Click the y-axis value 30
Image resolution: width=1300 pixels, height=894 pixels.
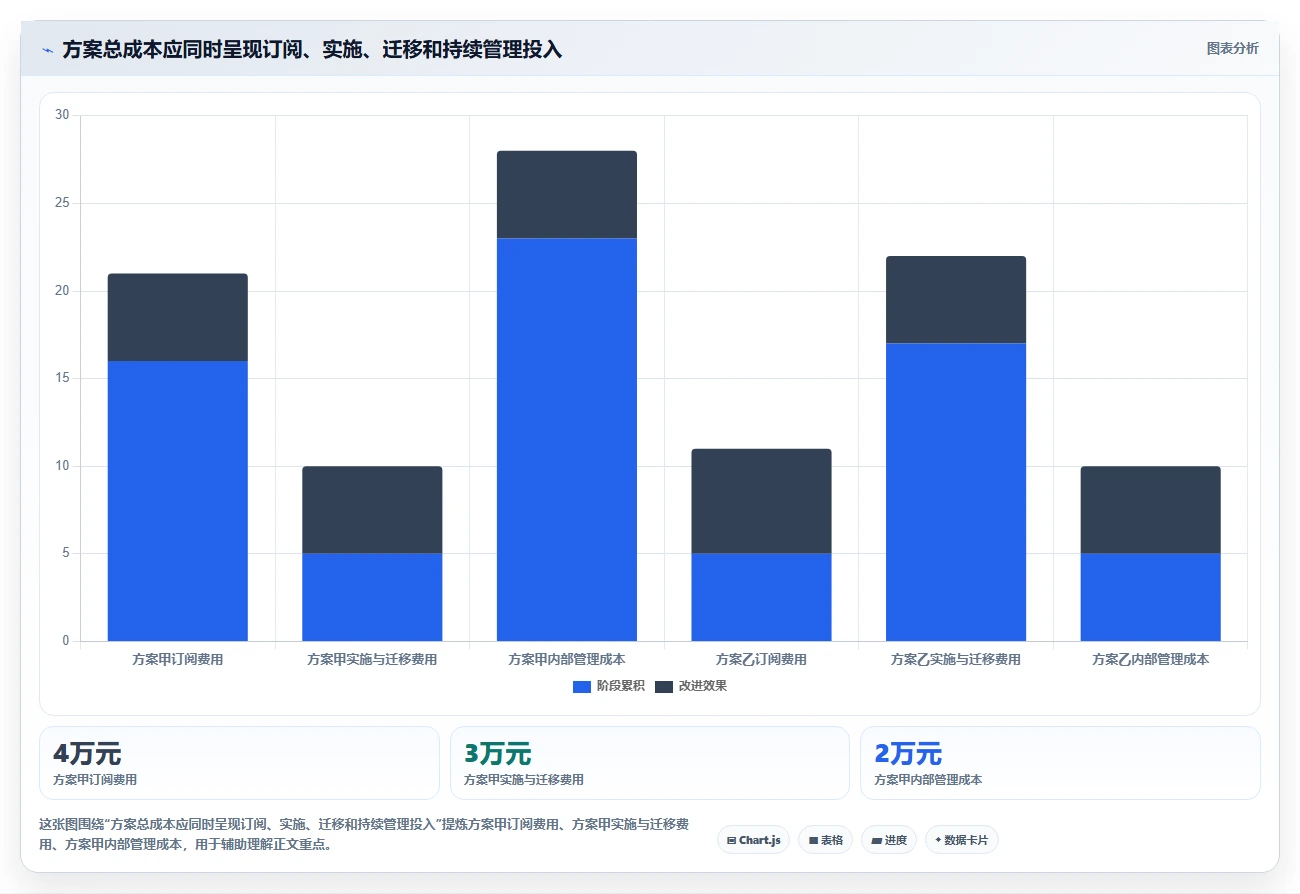[x=62, y=115]
